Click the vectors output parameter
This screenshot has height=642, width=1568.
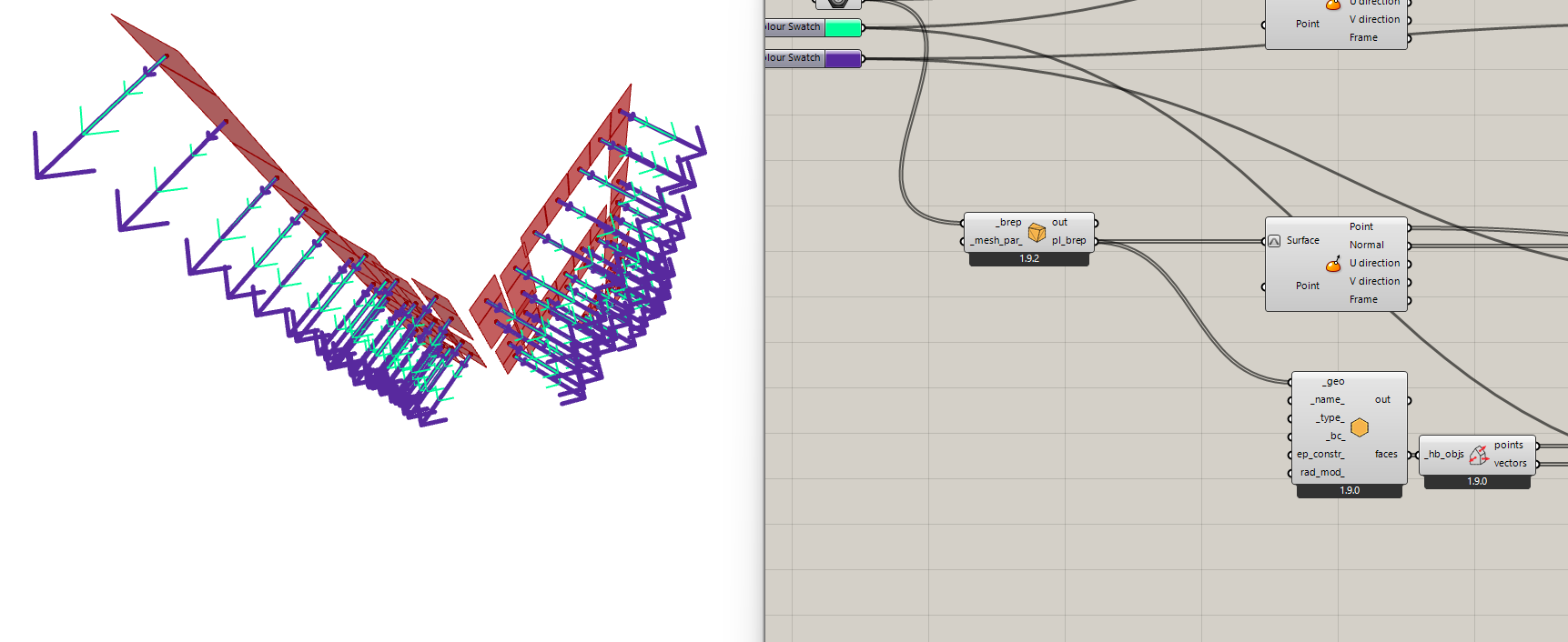1510,464
